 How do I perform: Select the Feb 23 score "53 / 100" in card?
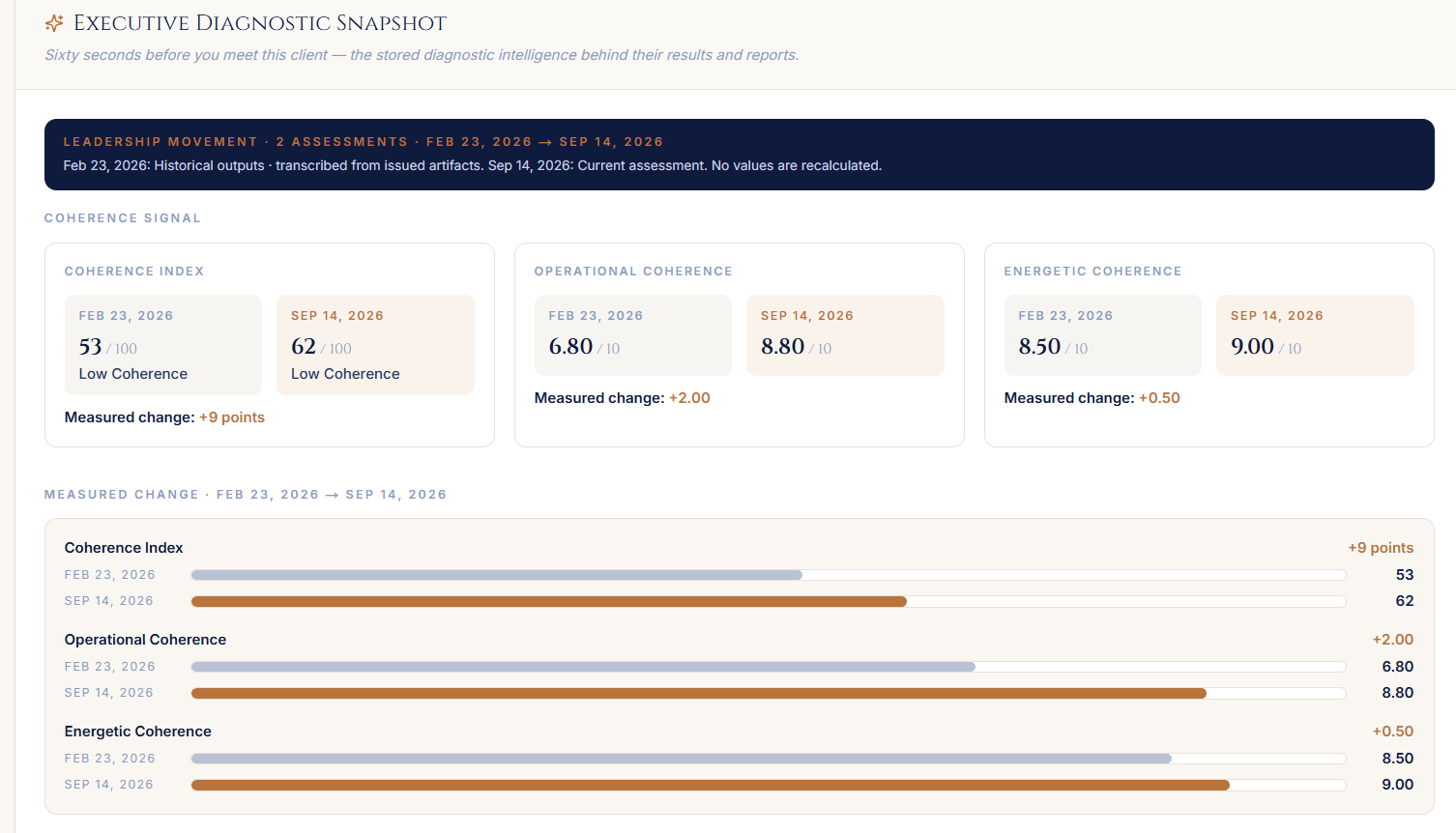[x=108, y=347]
